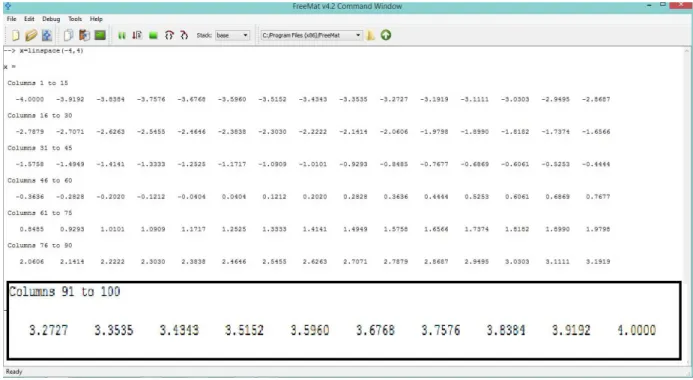Click the value -1.6566
This screenshot has height=380, width=693.
click(x=596, y=132)
